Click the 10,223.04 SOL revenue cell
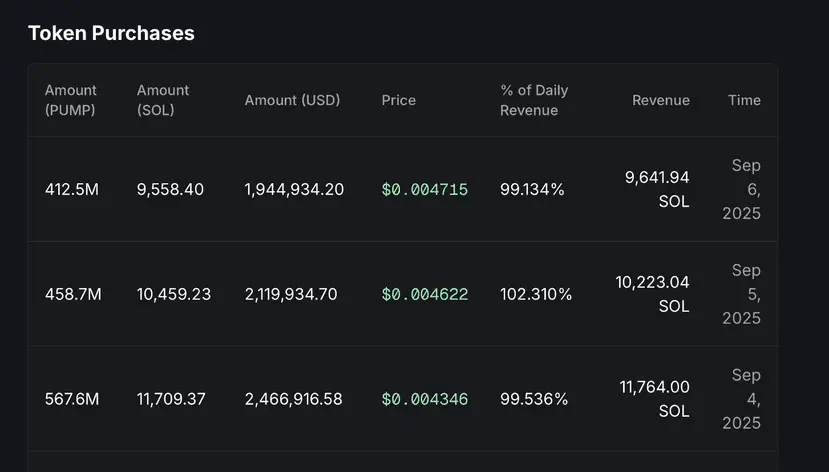Image resolution: width=829 pixels, height=472 pixels. tap(652, 294)
